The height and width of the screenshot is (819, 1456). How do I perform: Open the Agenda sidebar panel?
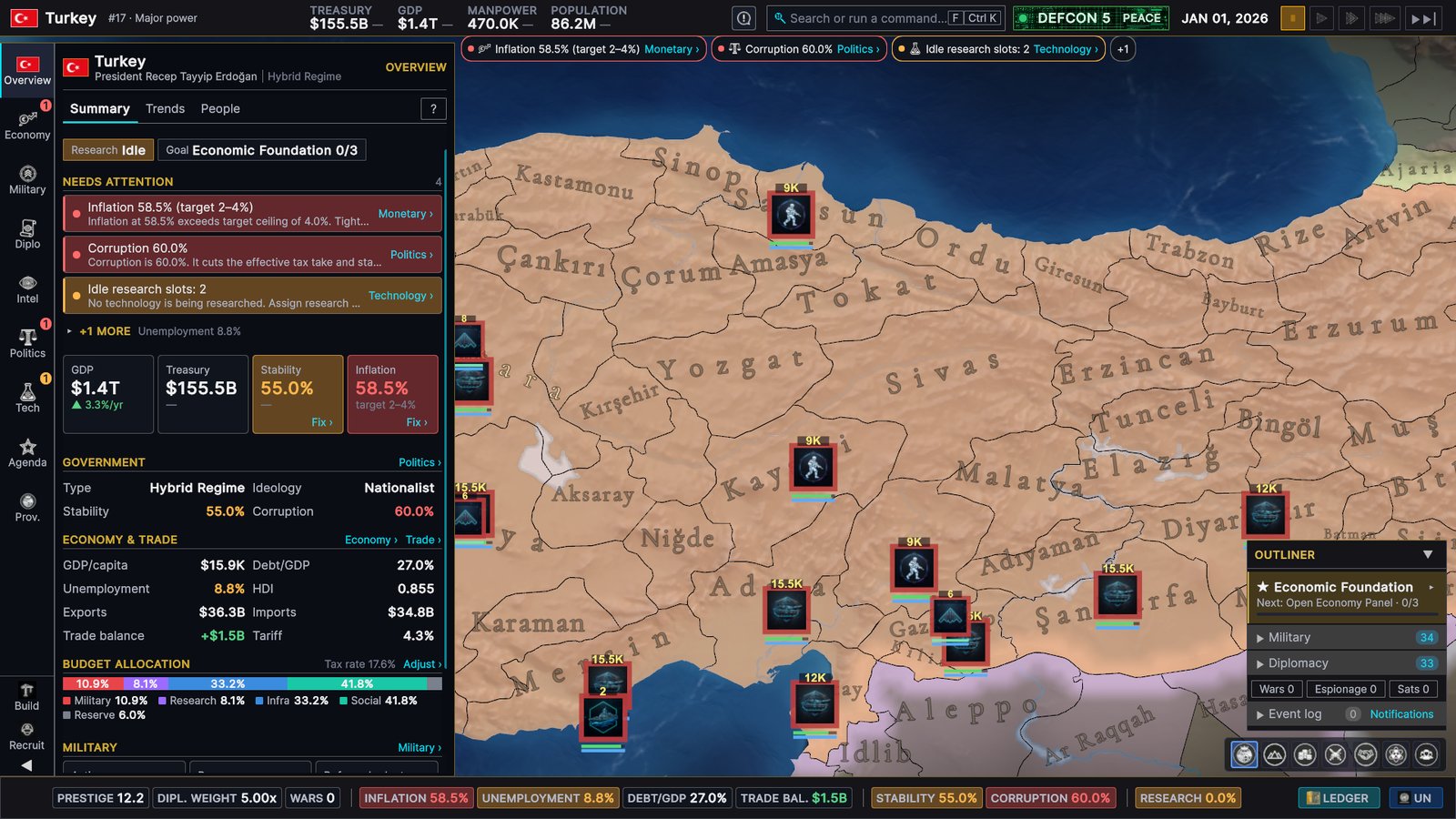click(27, 453)
